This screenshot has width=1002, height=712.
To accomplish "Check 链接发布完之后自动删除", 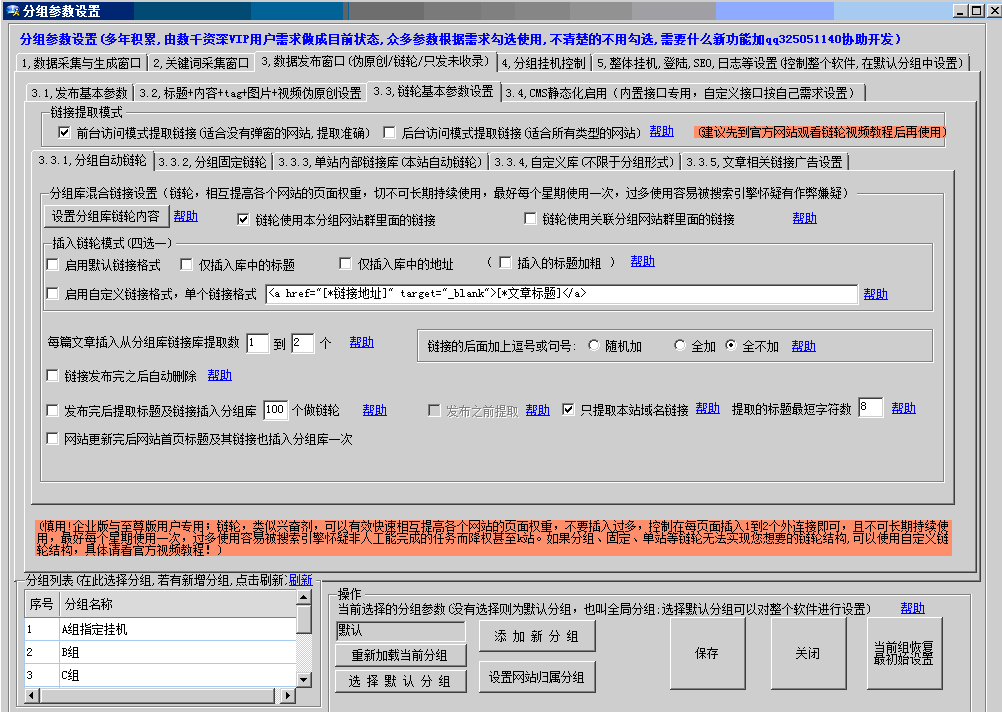I will (x=52, y=376).
